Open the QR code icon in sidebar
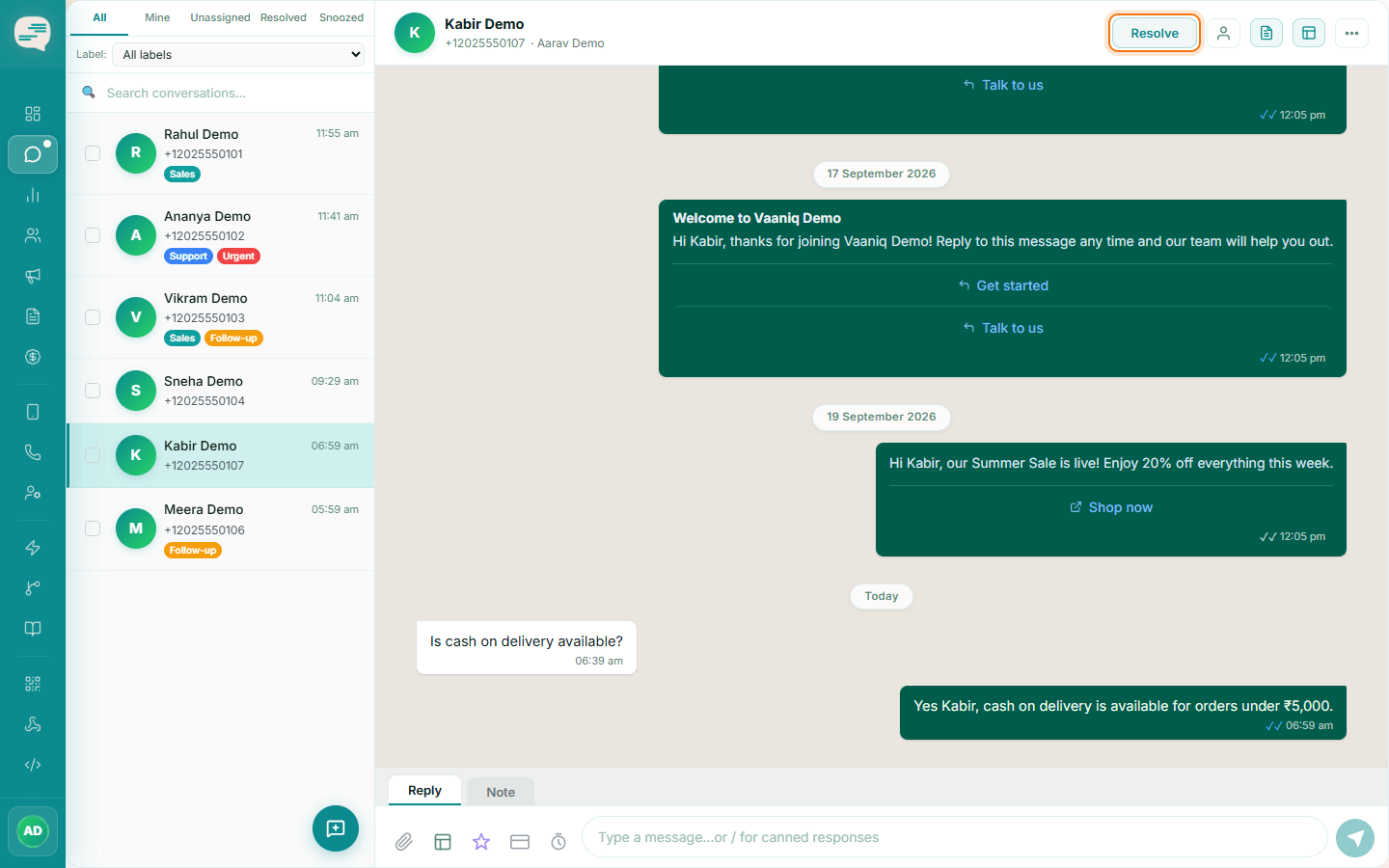1389x868 pixels. (33, 684)
